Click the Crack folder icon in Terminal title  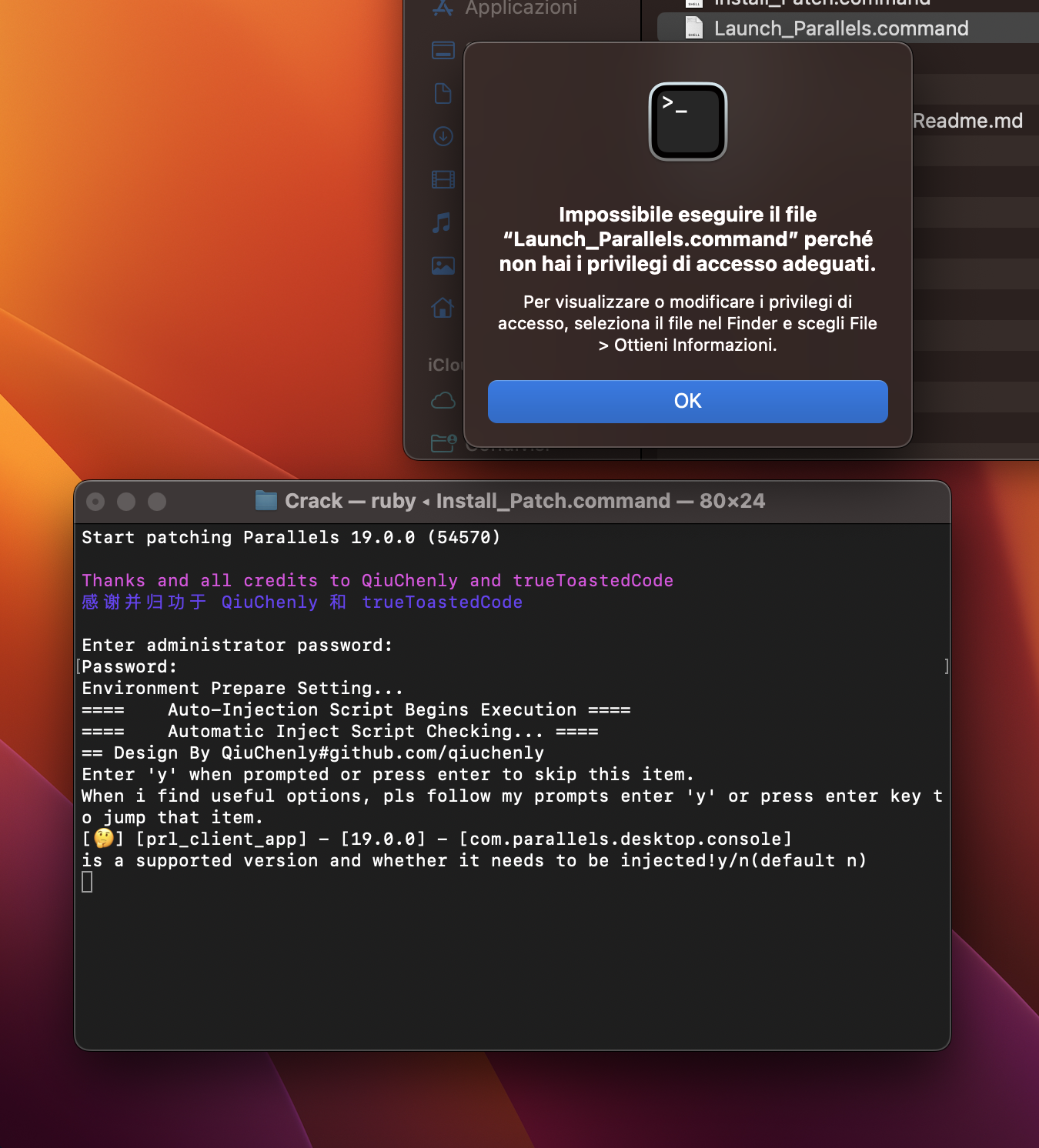point(266,501)
